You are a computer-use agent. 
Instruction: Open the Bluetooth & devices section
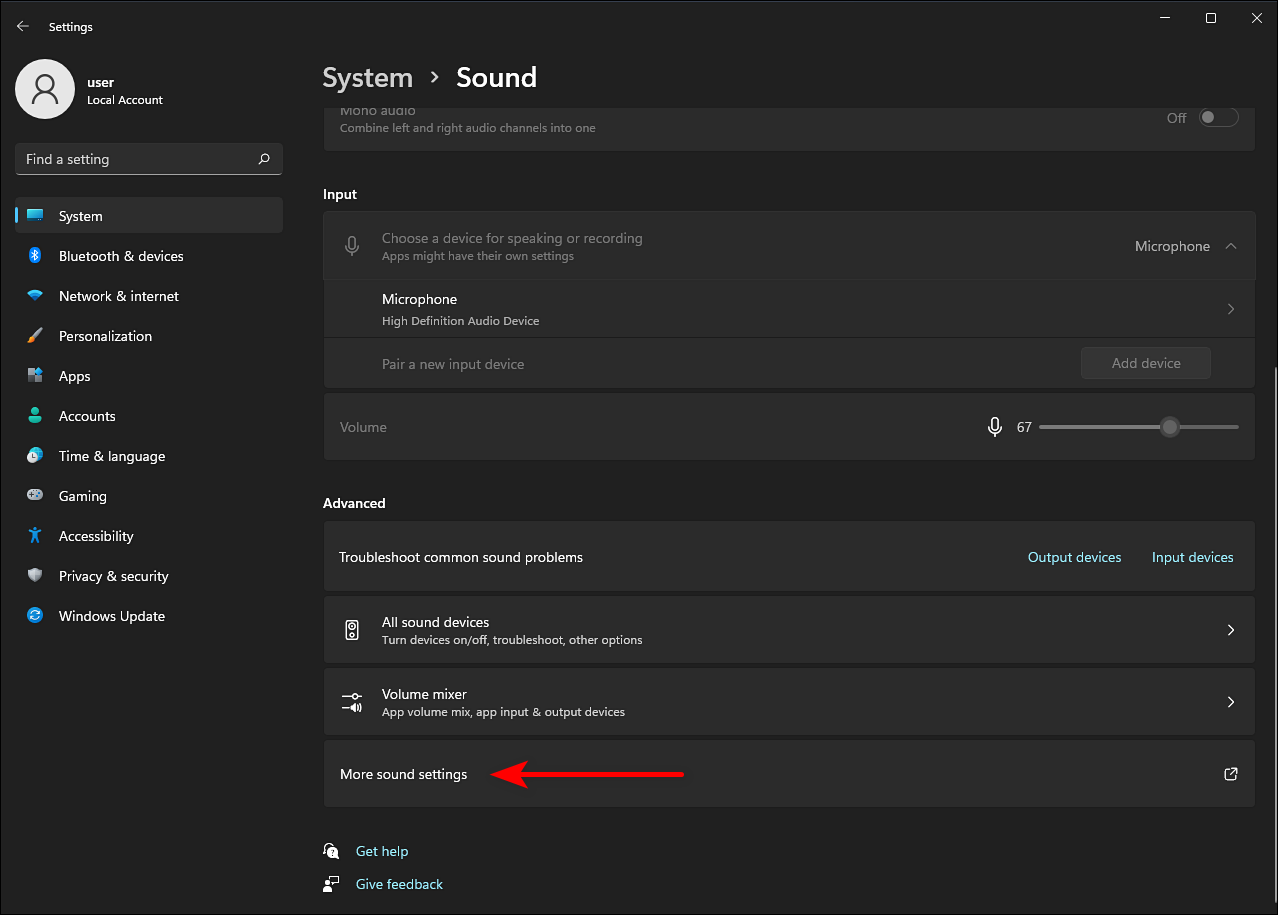point(121,256)
